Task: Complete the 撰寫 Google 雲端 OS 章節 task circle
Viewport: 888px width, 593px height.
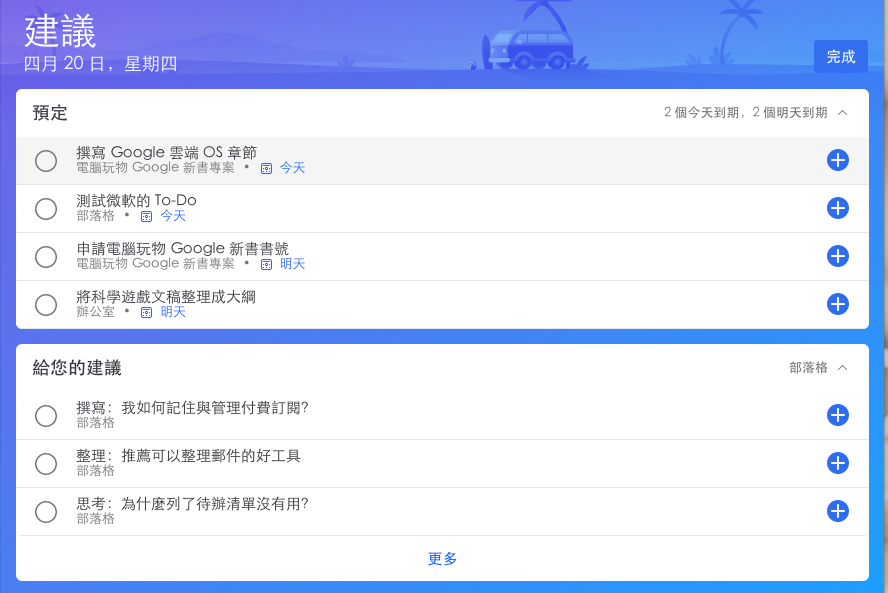Action: tap(46, 161)
